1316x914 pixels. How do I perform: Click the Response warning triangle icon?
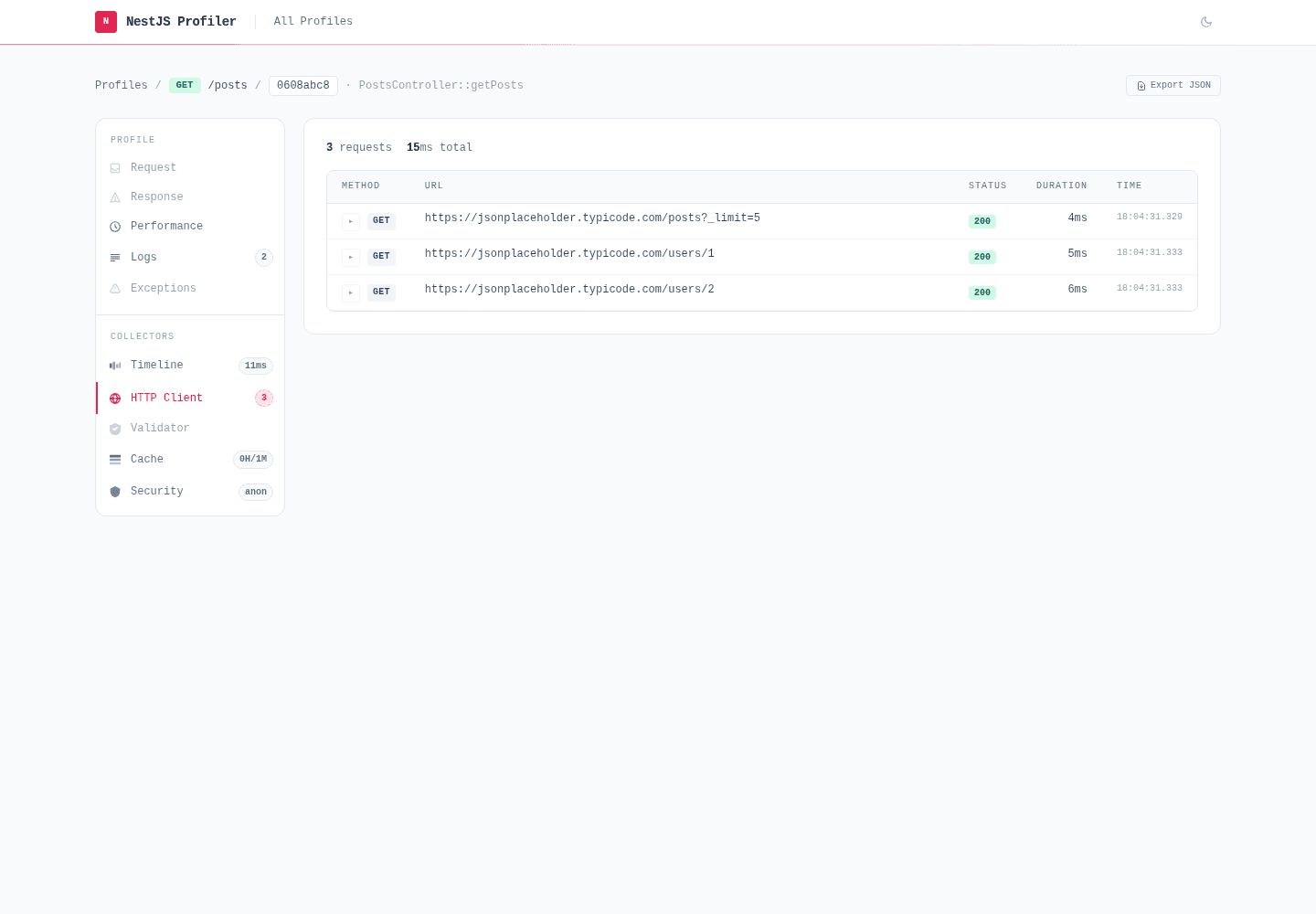click(x=115, y=197)
